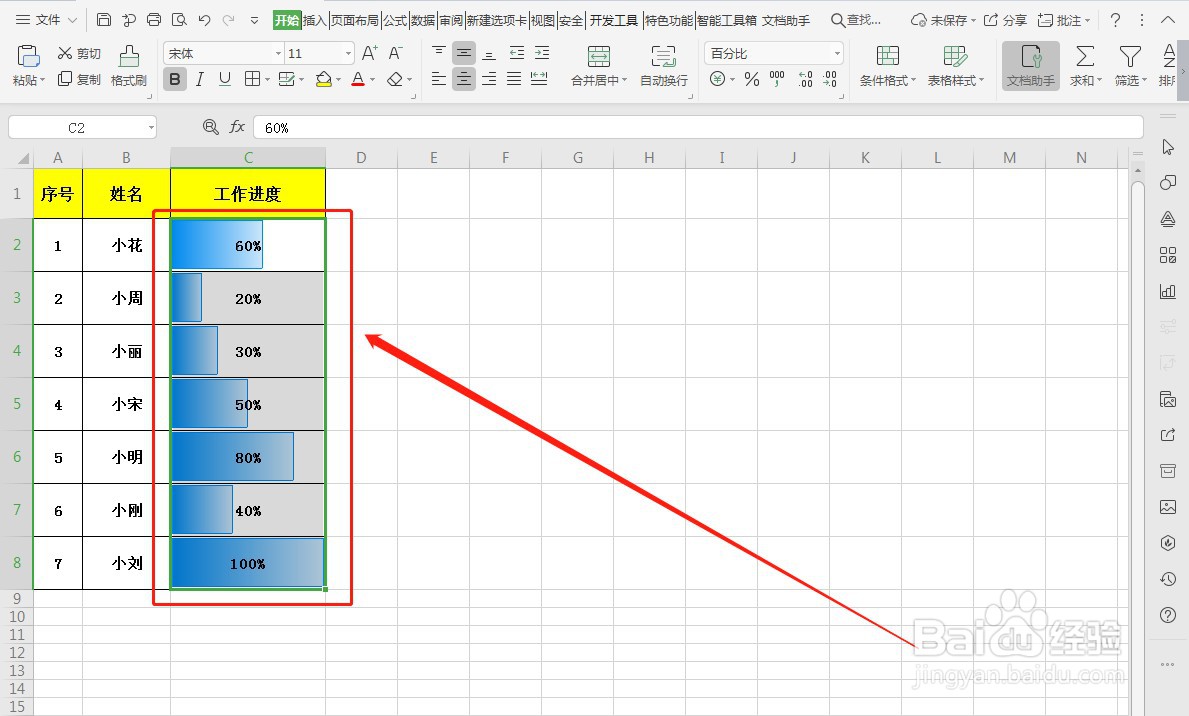Click the help question mark icon

click(x=1115, y=20)
